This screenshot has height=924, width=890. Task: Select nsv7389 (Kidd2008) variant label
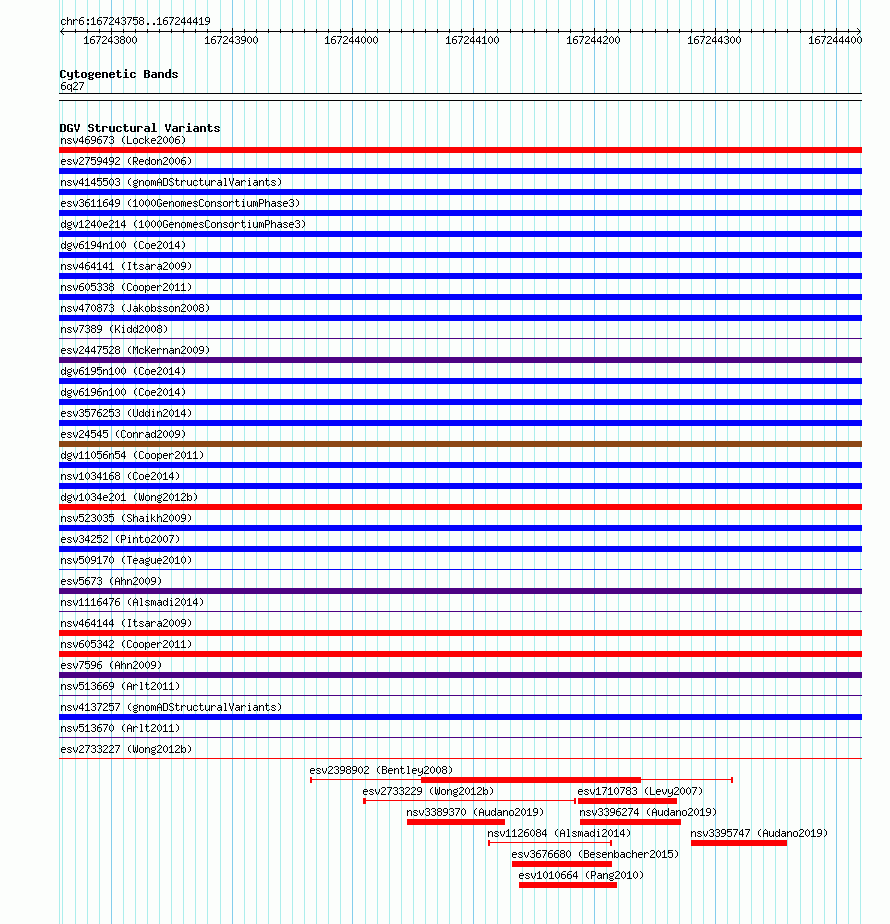(114, 329)
